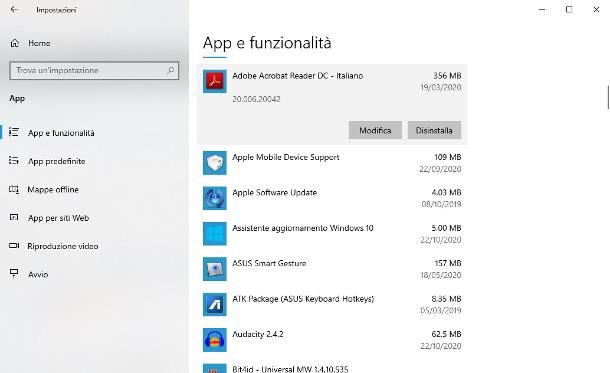Click the date 18/05/2020

tap(441, 275)
